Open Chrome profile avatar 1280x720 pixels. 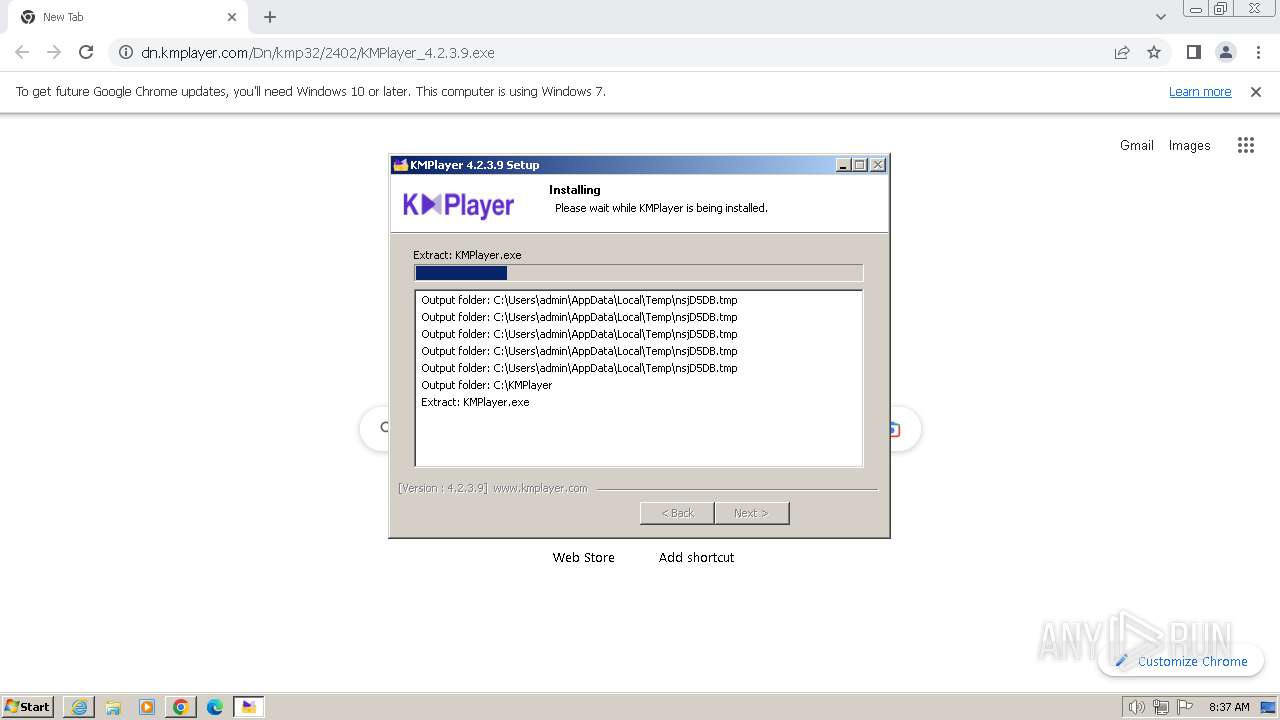click(1225, 52)
